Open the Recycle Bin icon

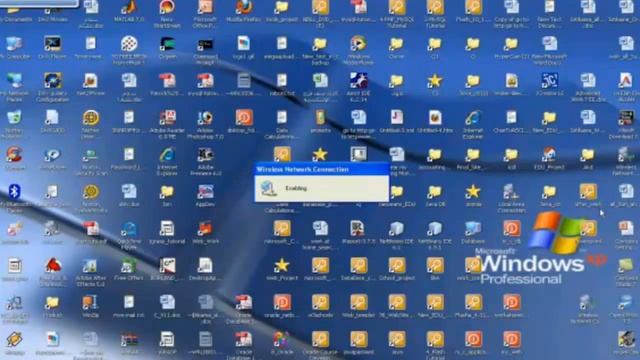[x=14, y=118]
